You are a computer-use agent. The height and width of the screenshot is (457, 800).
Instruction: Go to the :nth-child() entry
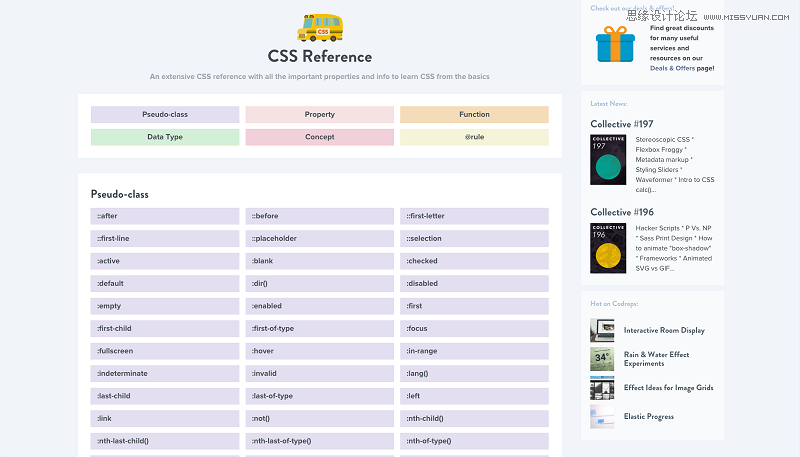[x=474, y=418]
